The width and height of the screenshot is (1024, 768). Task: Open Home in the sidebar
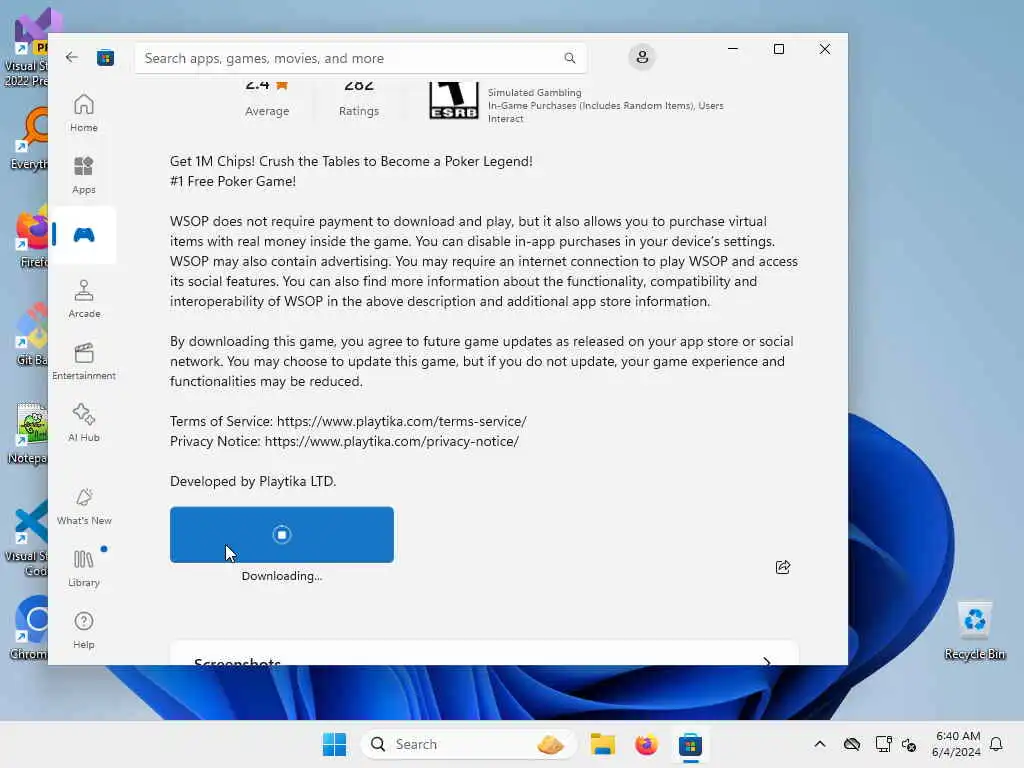84,113
